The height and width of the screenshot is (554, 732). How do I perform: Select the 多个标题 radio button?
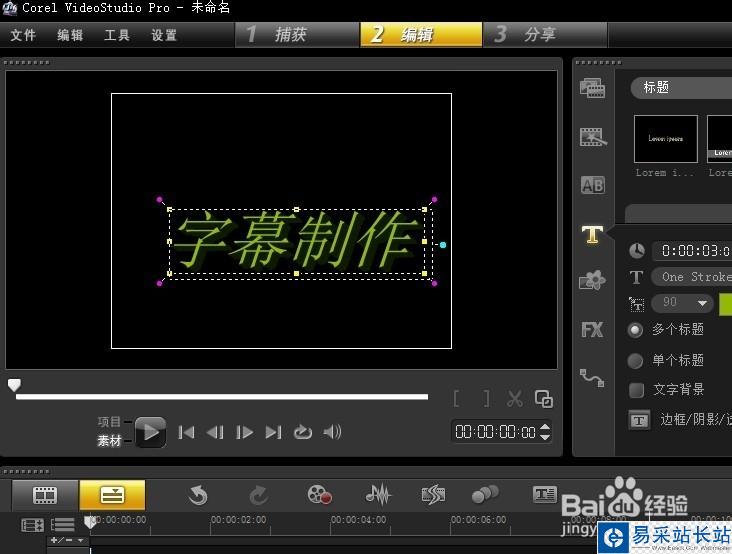tap(635, 330)
